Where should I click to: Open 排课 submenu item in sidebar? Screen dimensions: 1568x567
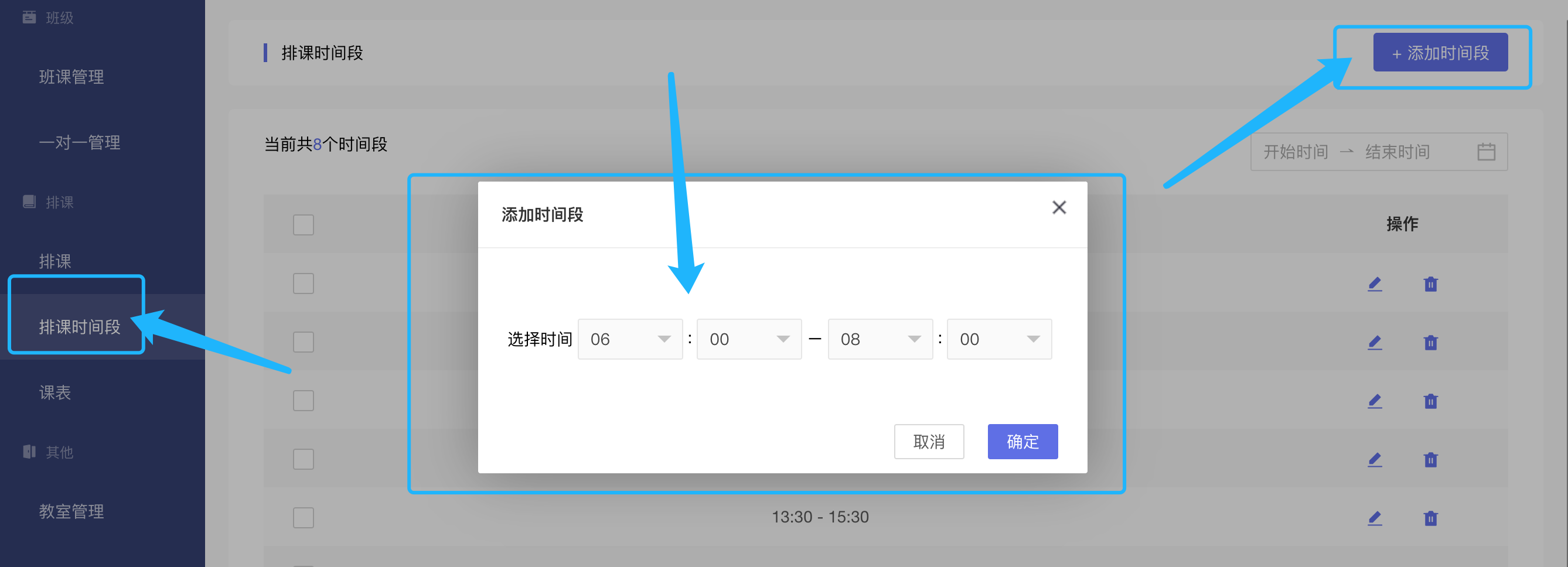pos(56,261)
